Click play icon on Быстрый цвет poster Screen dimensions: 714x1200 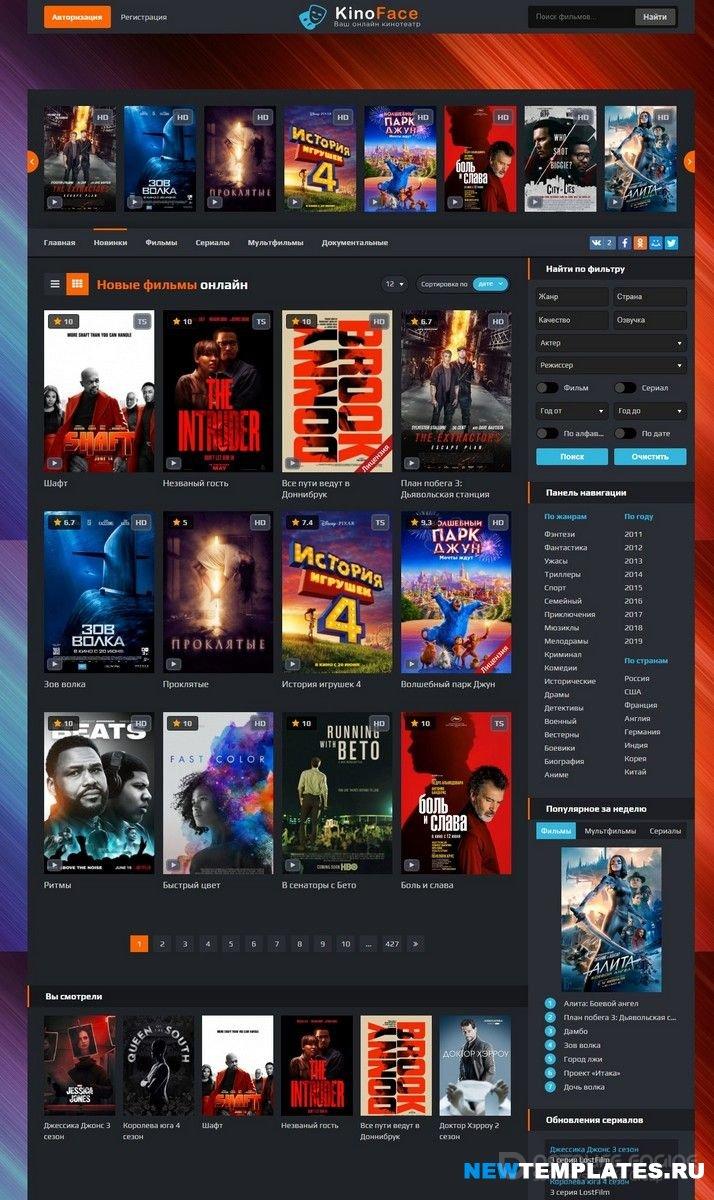click(173, 865)
